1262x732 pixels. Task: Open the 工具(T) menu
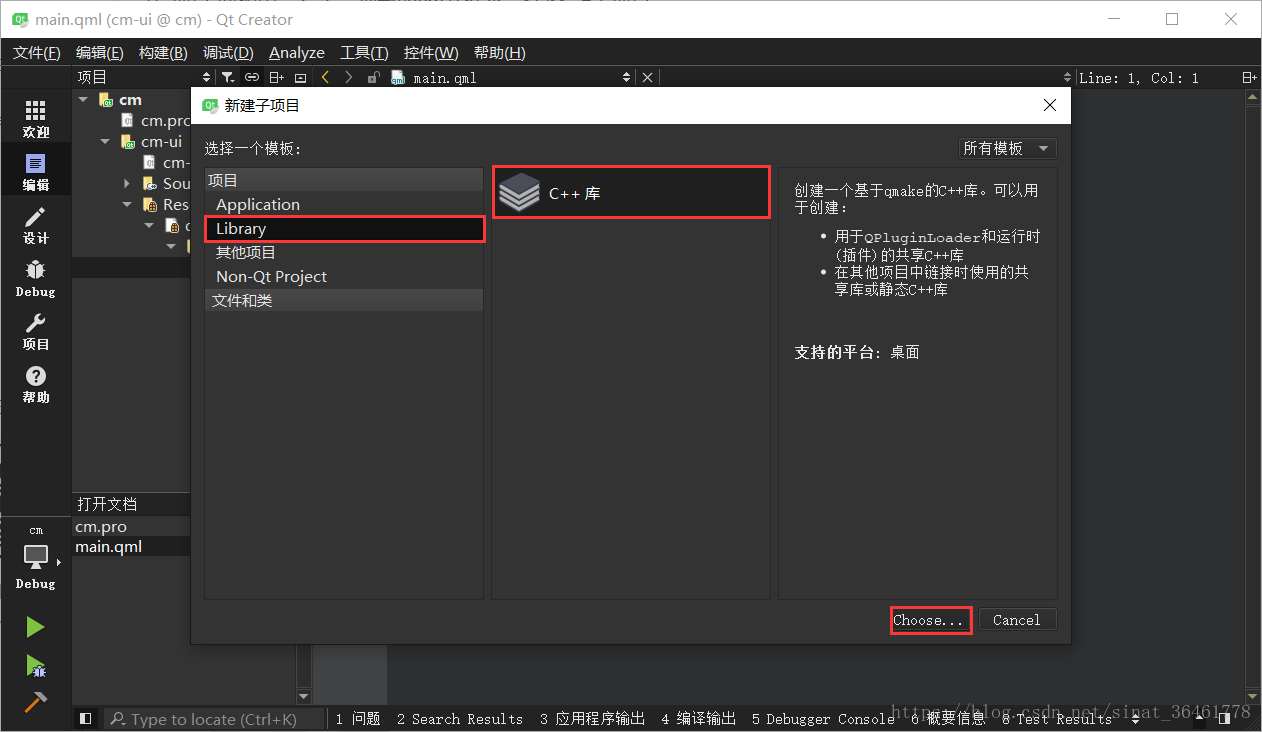(364, 53)
